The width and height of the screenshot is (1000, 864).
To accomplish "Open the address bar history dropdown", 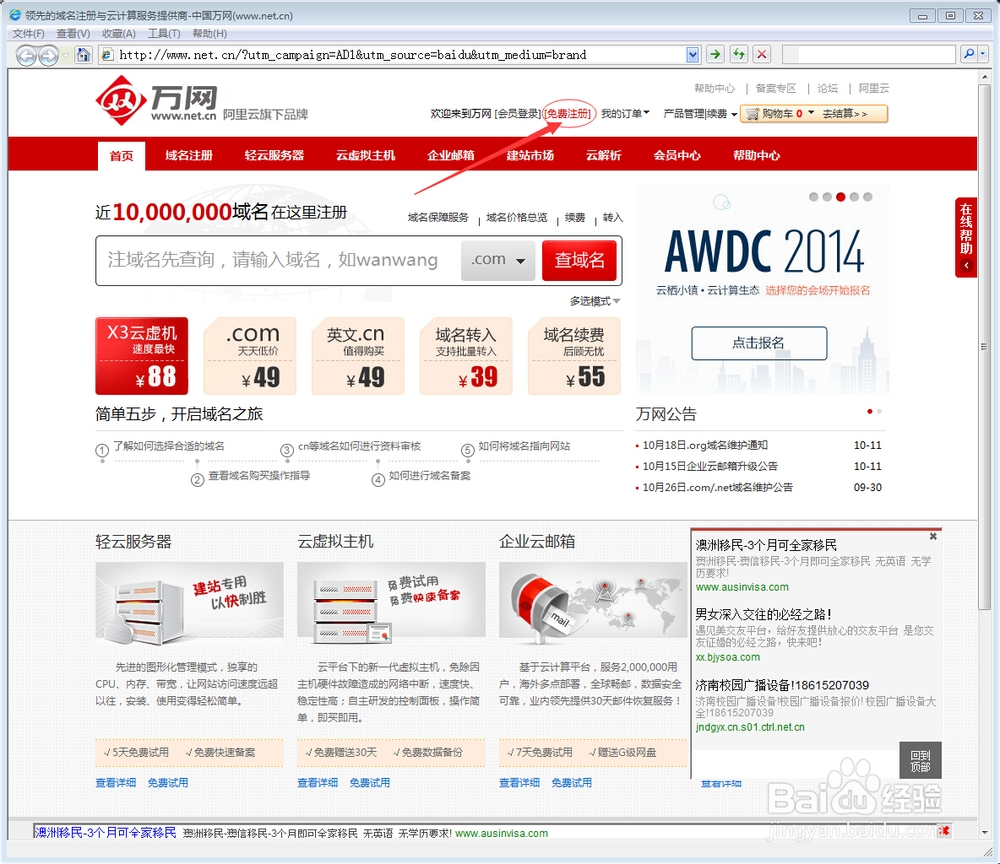I will tap(693, 55).
